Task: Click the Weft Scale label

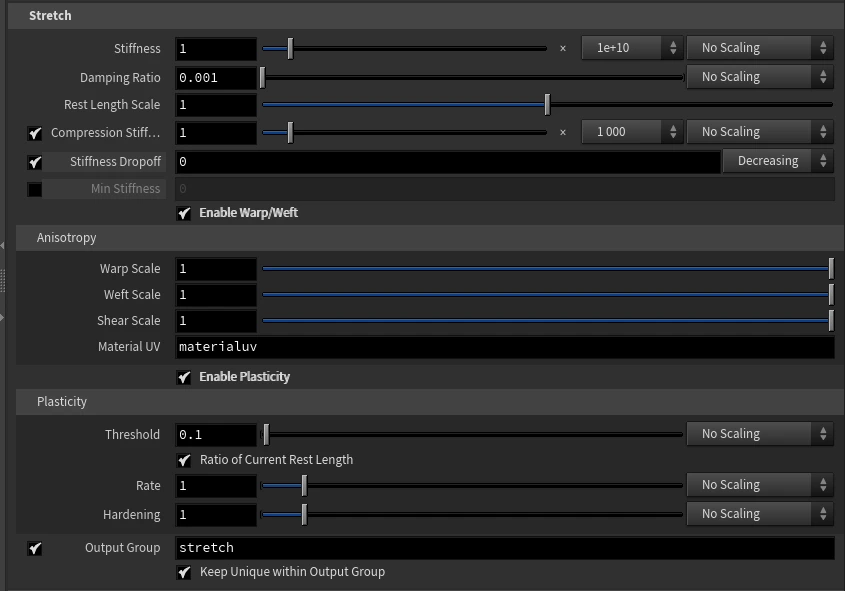Action: pyautogui.click(x=132, y=294)
